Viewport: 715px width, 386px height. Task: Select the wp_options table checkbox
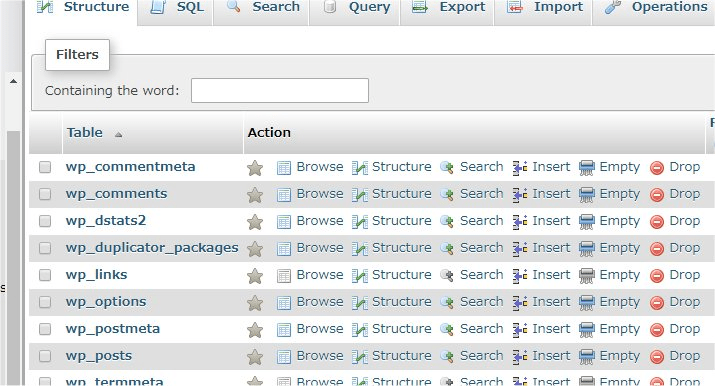tap(45, 302)
